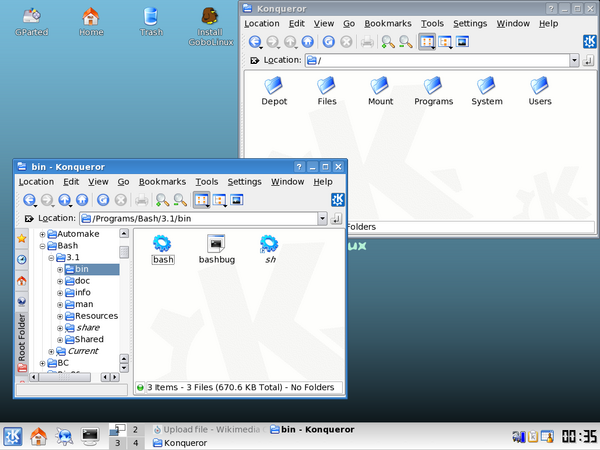Click Reload icon in bin window toolbar
Screen dimensions: 600x450
103,200
